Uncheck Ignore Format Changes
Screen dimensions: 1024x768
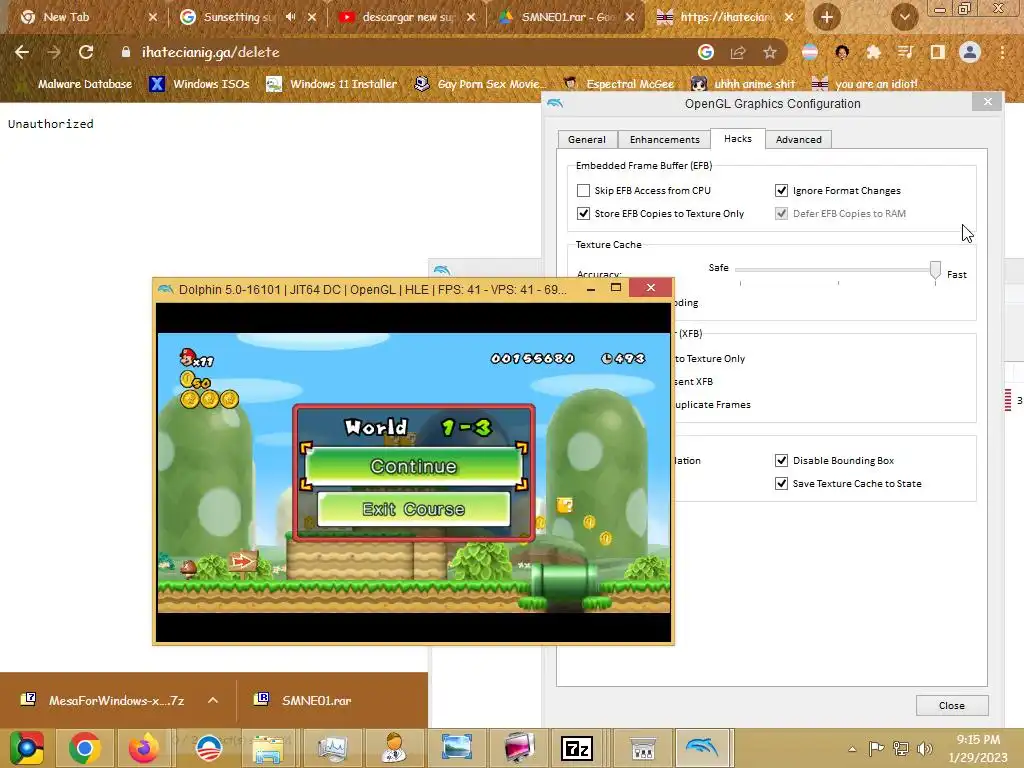[781, 190]
